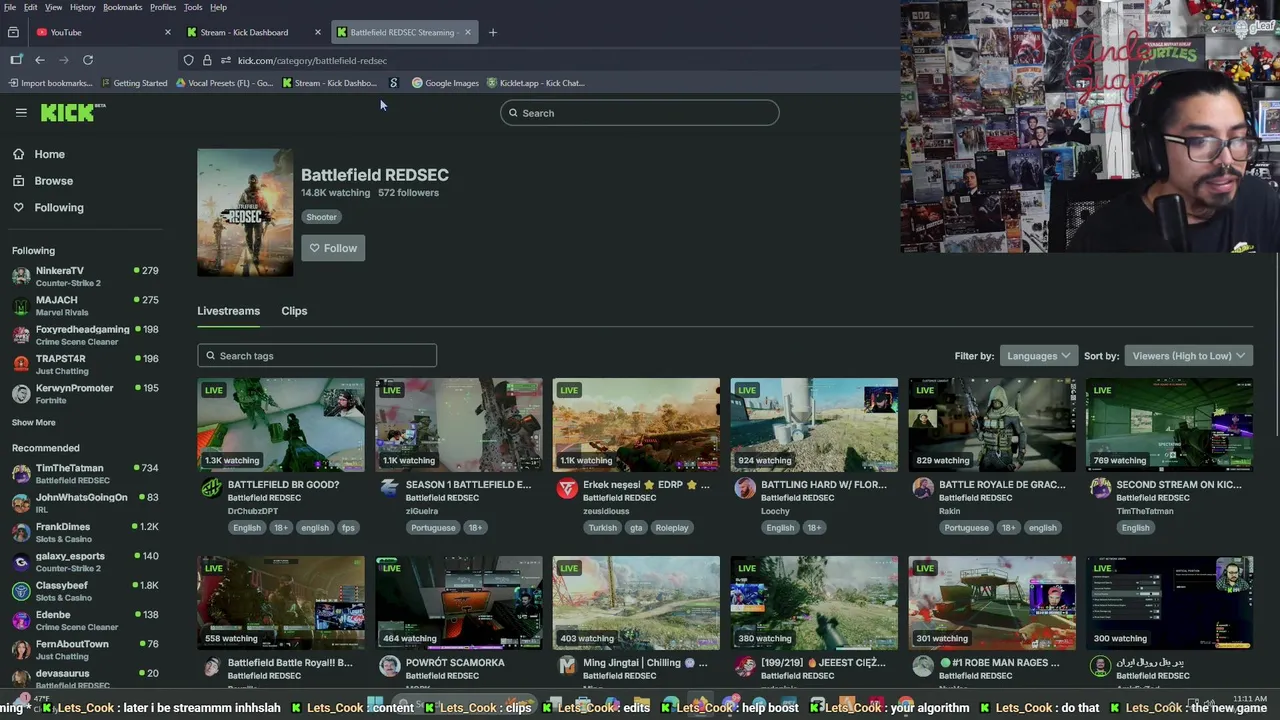1280x720 pixels.
Task: Click the shield tracking protection icon
Action: click(188, 60)
